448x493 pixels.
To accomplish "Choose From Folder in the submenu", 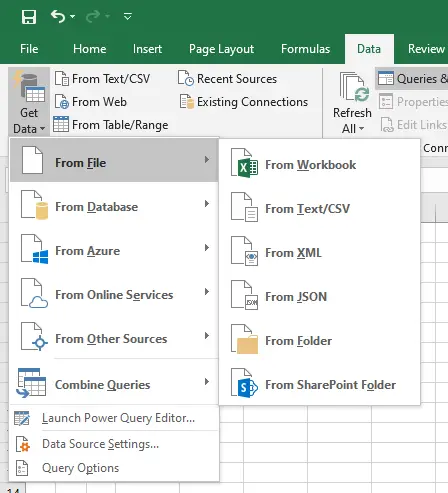I will (x=320, y=340).
